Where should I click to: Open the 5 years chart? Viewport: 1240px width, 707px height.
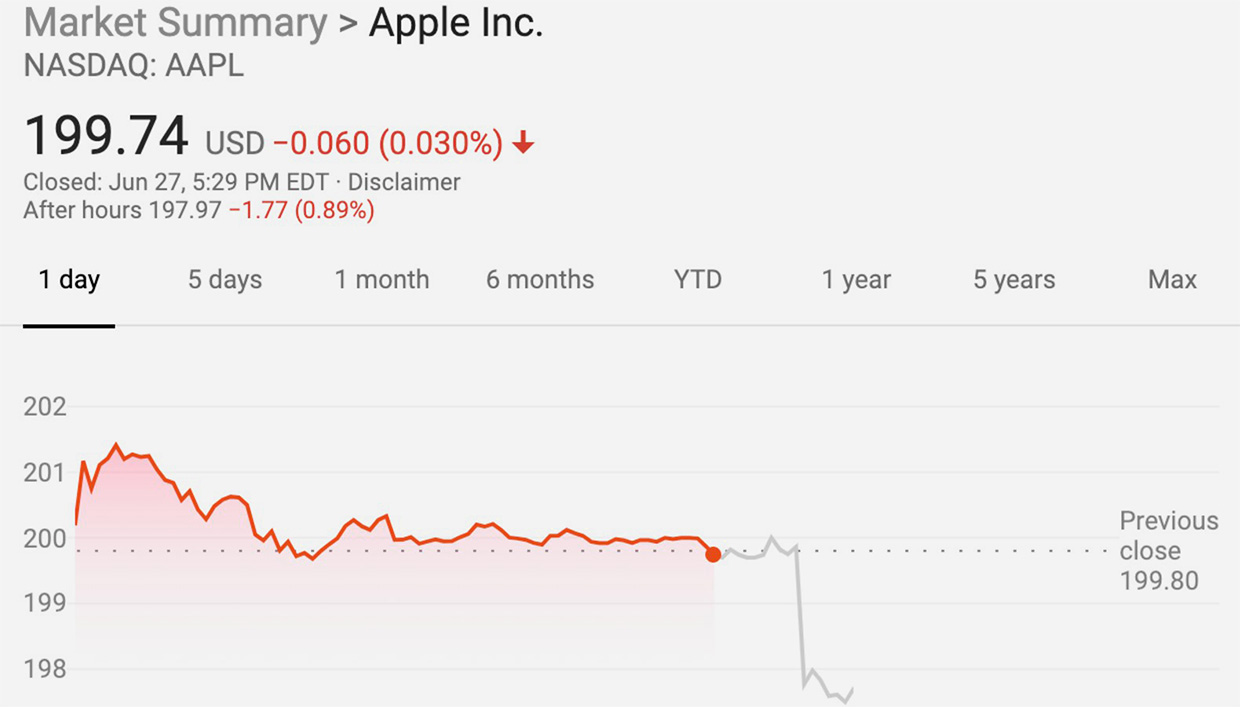coord(1014,280)
